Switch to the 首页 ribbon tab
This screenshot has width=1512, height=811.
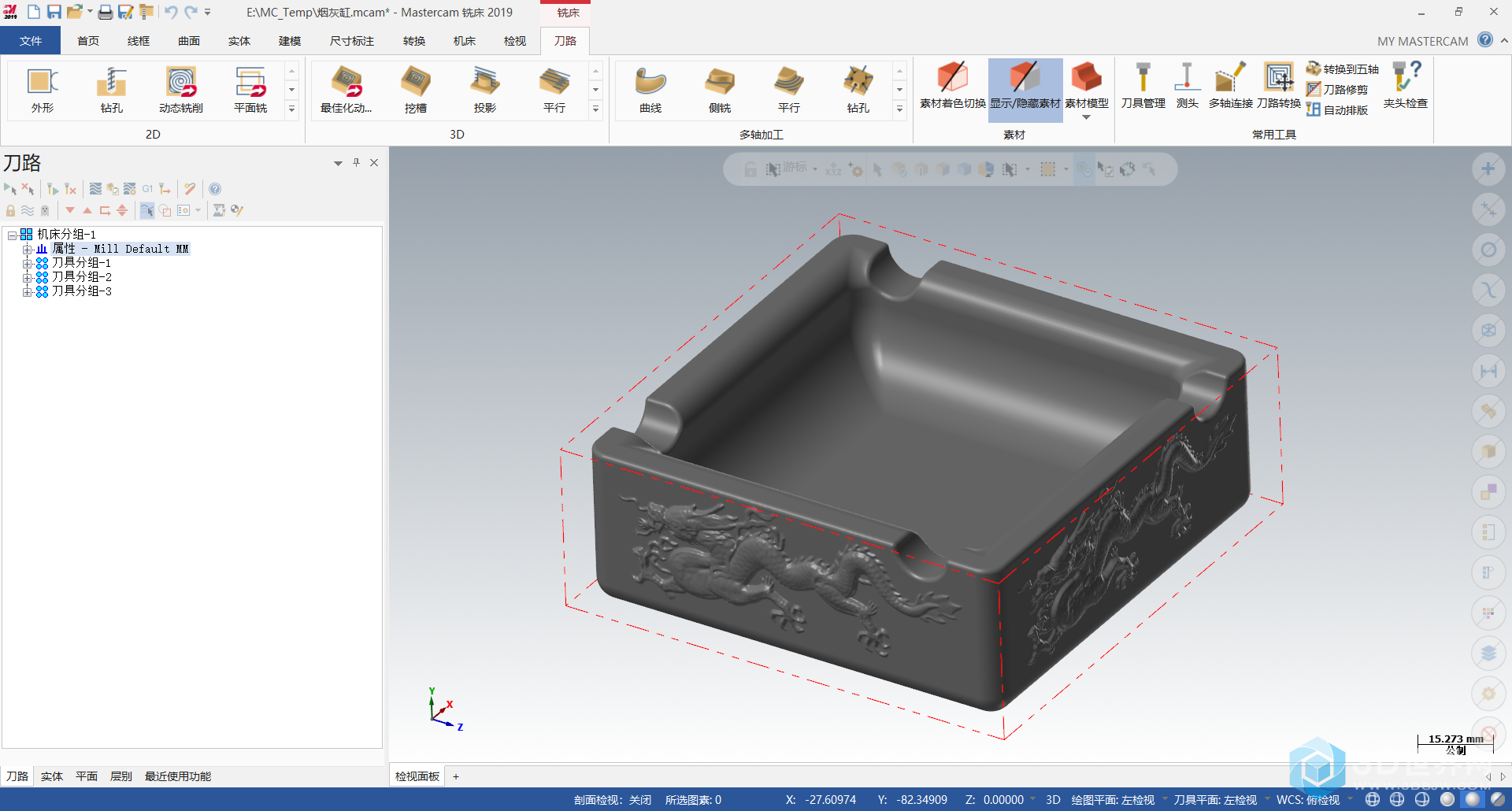tap(88, 41)
